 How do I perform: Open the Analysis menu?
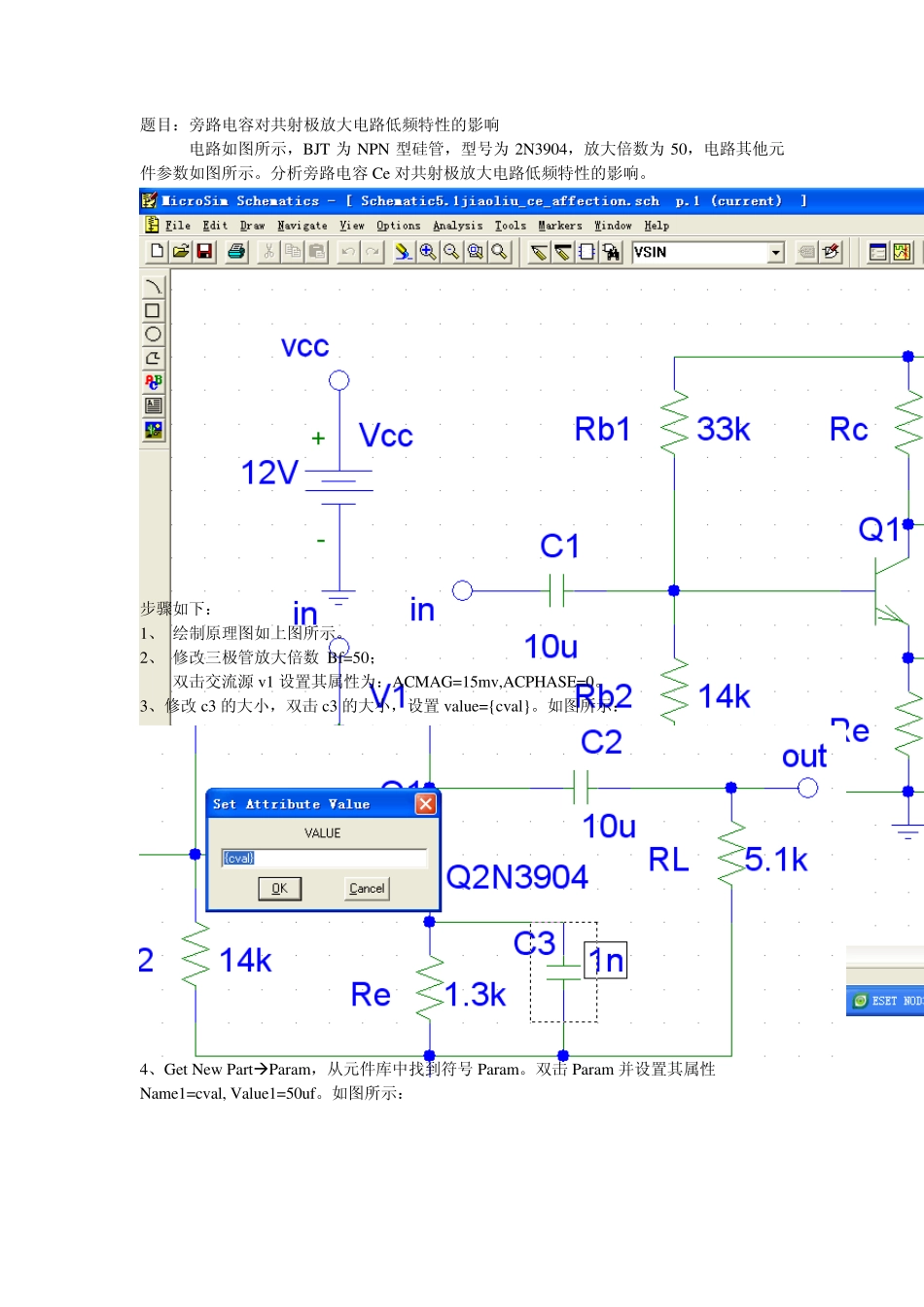458,226
